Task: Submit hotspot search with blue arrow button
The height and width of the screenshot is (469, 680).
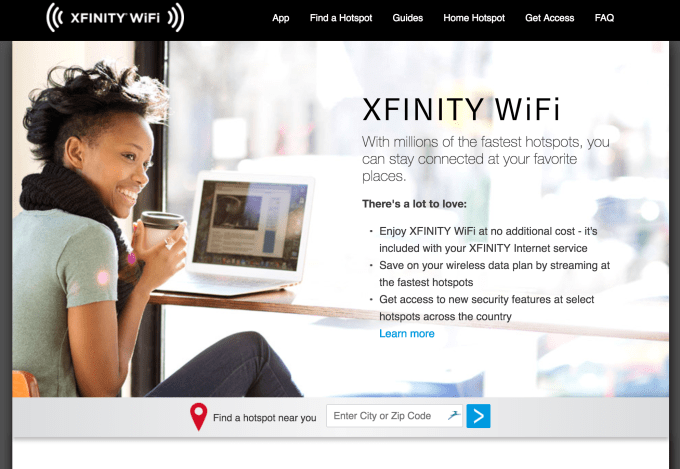Action: 478,416
